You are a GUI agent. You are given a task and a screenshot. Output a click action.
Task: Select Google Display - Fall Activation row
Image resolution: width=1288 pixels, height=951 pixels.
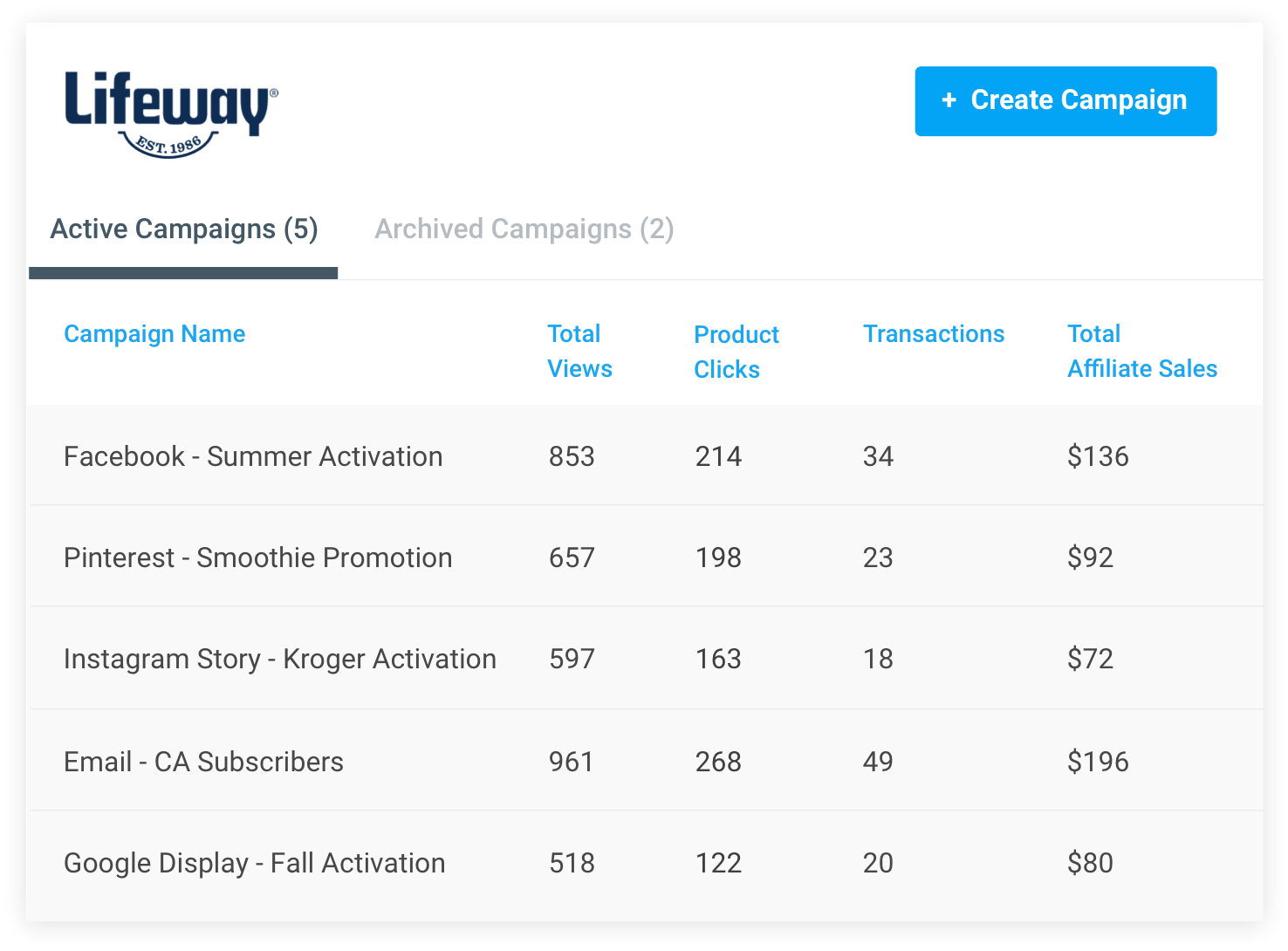tap(646, 863)
